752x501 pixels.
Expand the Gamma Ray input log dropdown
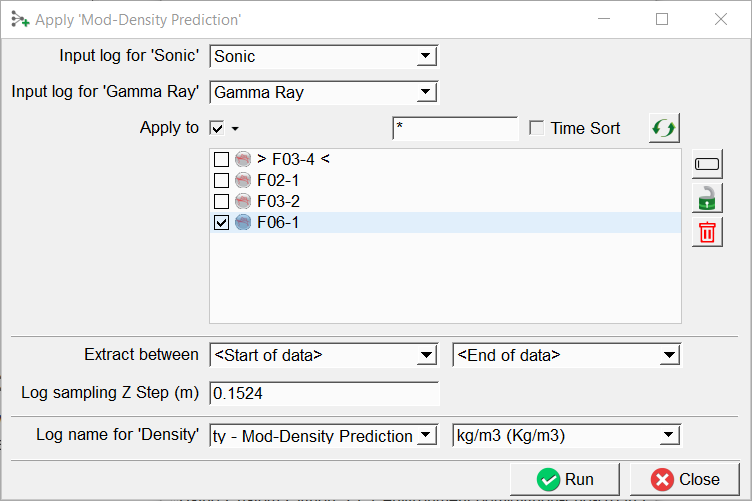323,92
